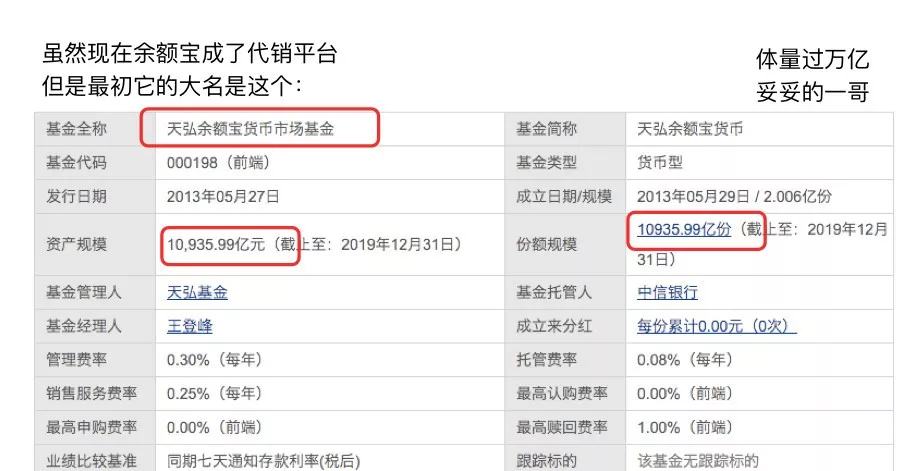Select the 最高赎回费率 label cell

pos(565,427)
